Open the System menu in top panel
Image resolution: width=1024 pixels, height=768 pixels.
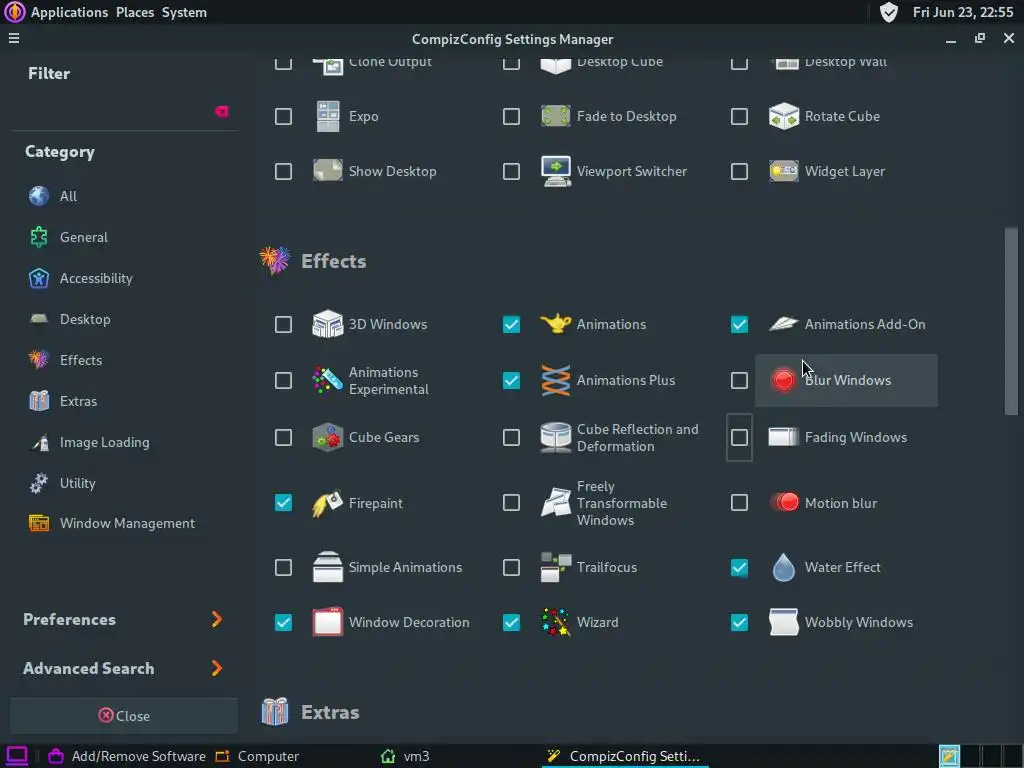click(x=184, y=12)
